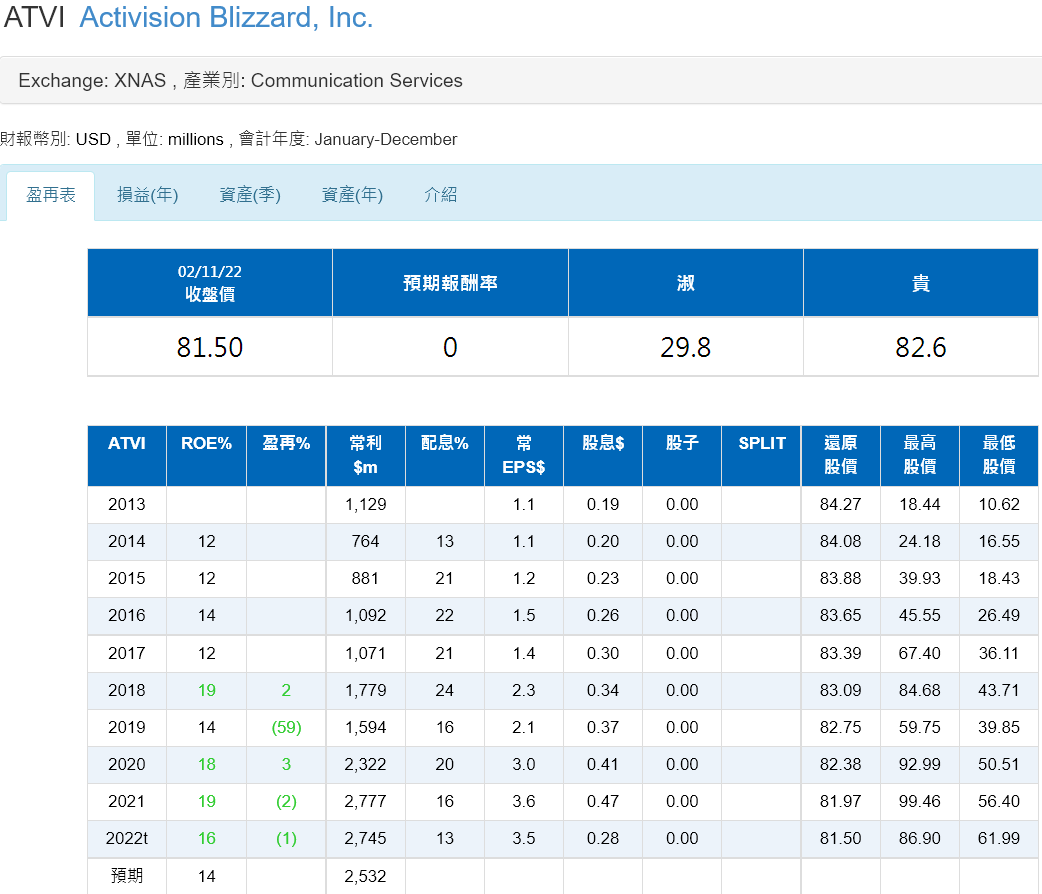Switch to the 損益(年) tab
This screenshot has width=1042, height=894.
[148, 195]
